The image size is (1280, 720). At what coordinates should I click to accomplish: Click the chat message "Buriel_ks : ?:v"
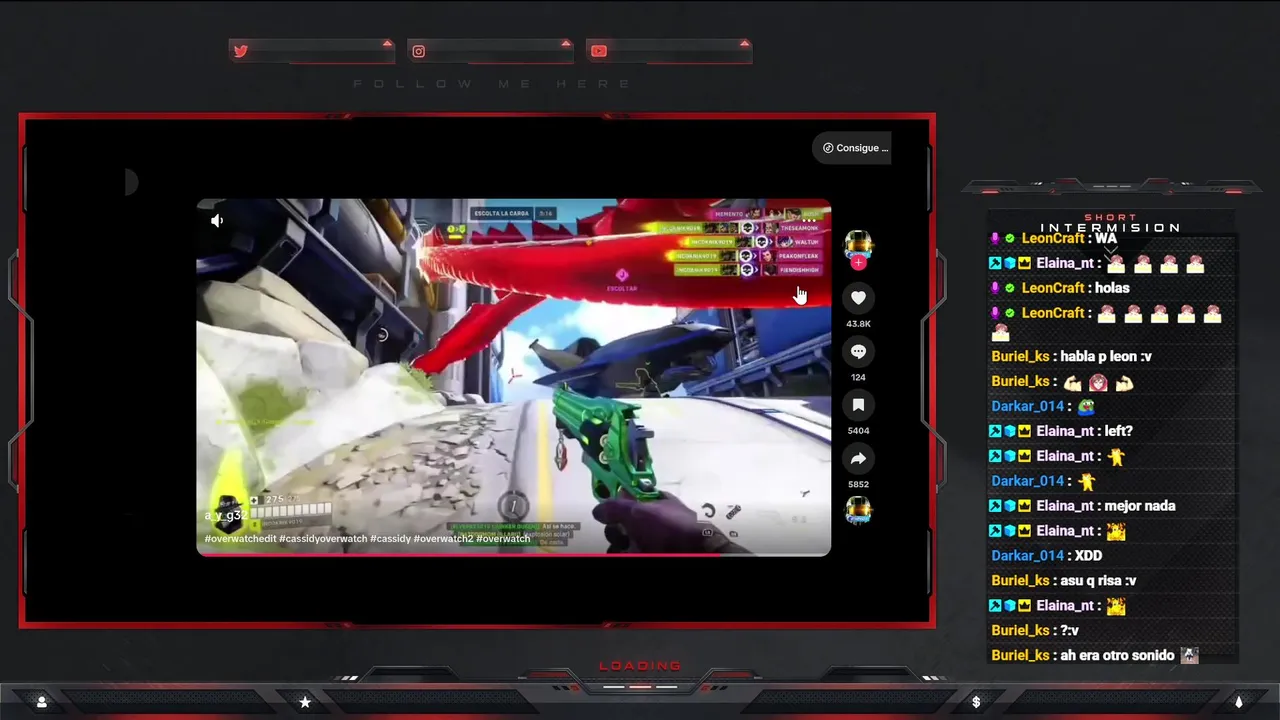point(1035,631)
